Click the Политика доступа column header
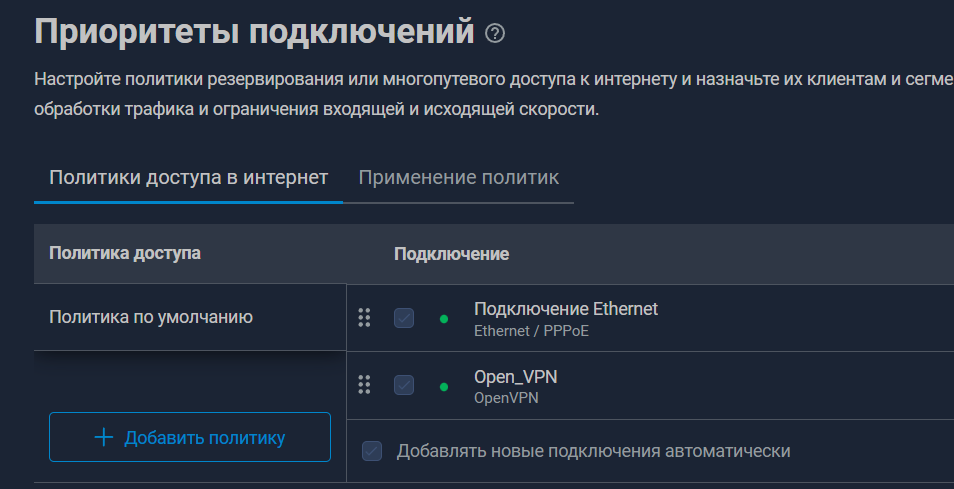 pos(125,253)
